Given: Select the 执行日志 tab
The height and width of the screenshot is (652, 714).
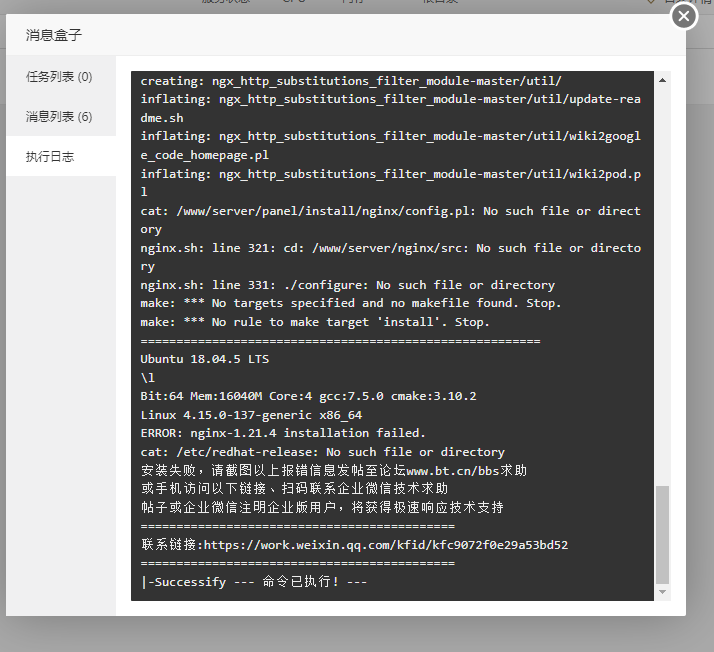Looking at the screenshot, I should [x=61, y=156].
